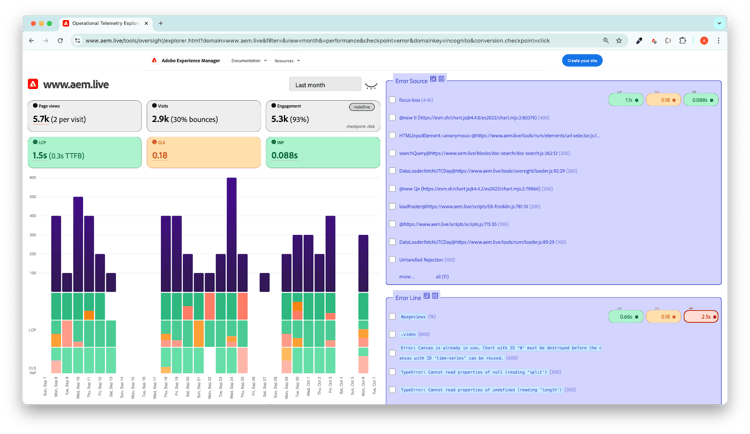The image size is (750, 434).
Task: Check the focus-loss error source checkbox
Action: click(x=393, y=100)
